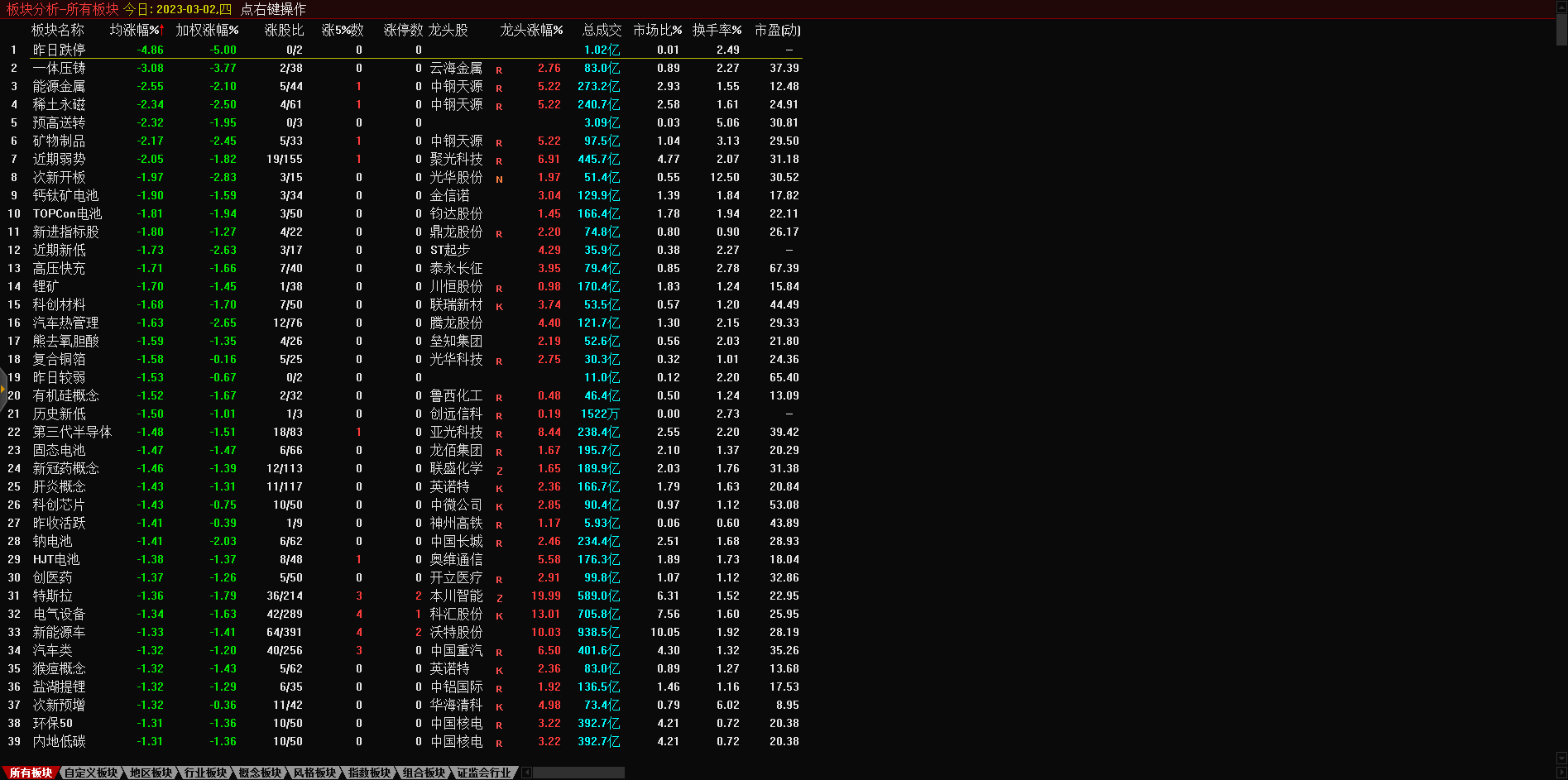The height and width of the screenshot is (780, 1568).
Task: Switch to 行业板块 tab
Action: click(x=205, y=773)
